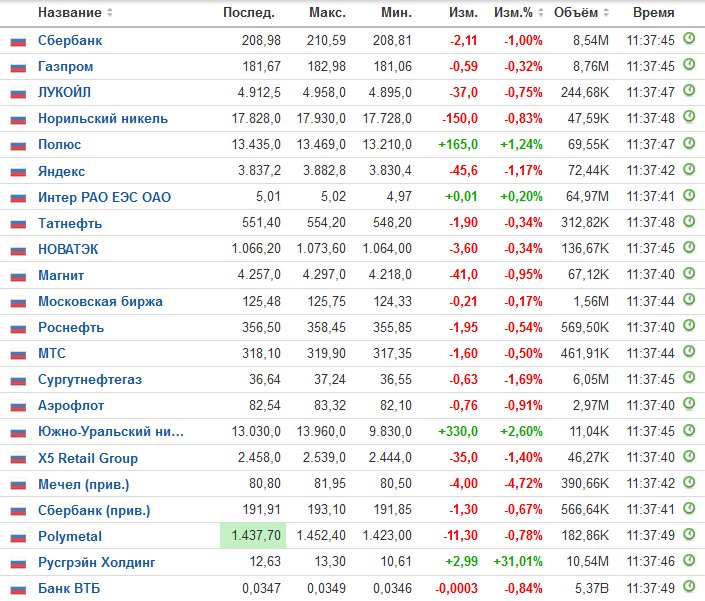Open the Норильский никель stock link
Image resolution: width=705 pixels, height=601 pixels.
click(103, 119)
